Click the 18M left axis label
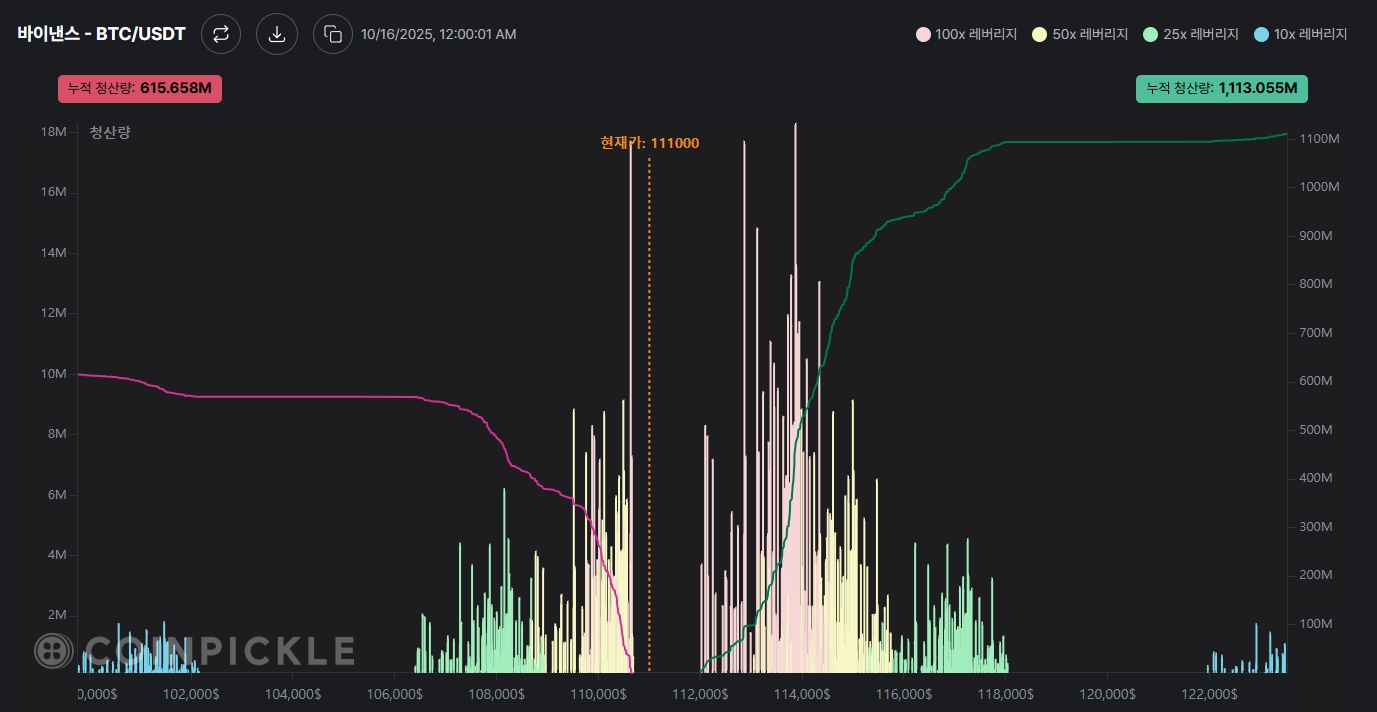 point(53,132)
